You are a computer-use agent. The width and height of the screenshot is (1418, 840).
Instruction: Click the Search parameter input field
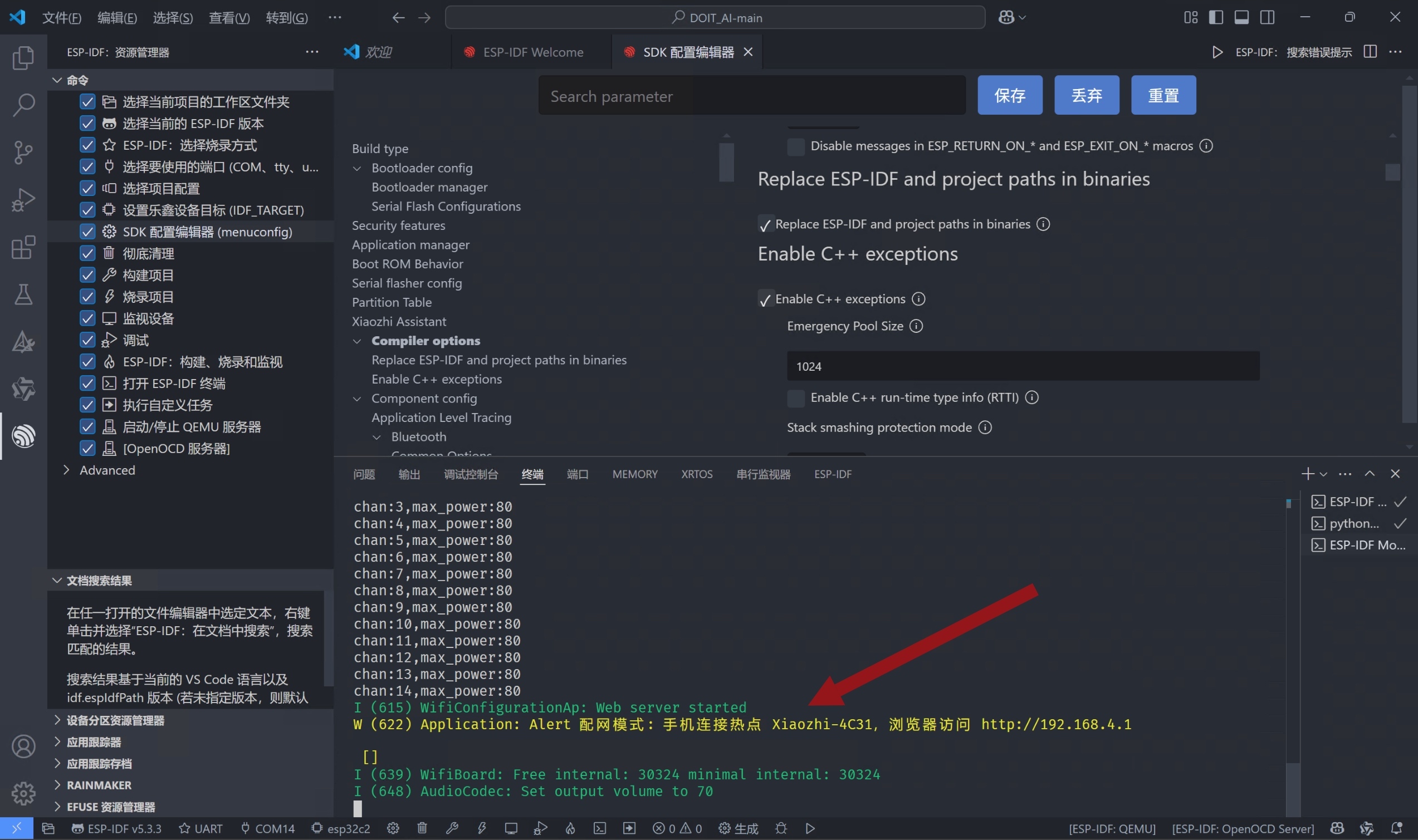(x=751, y=96)
